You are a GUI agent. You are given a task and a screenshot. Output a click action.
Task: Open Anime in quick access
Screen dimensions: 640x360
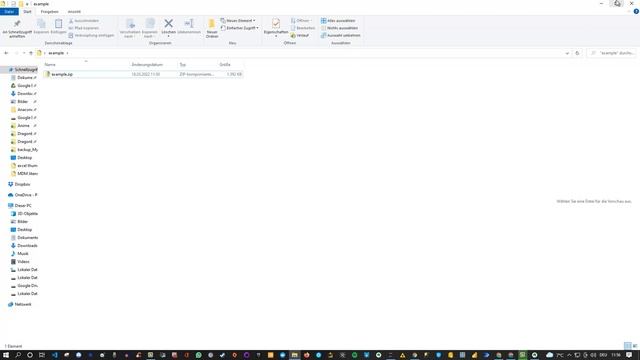[x=24, y=126]
